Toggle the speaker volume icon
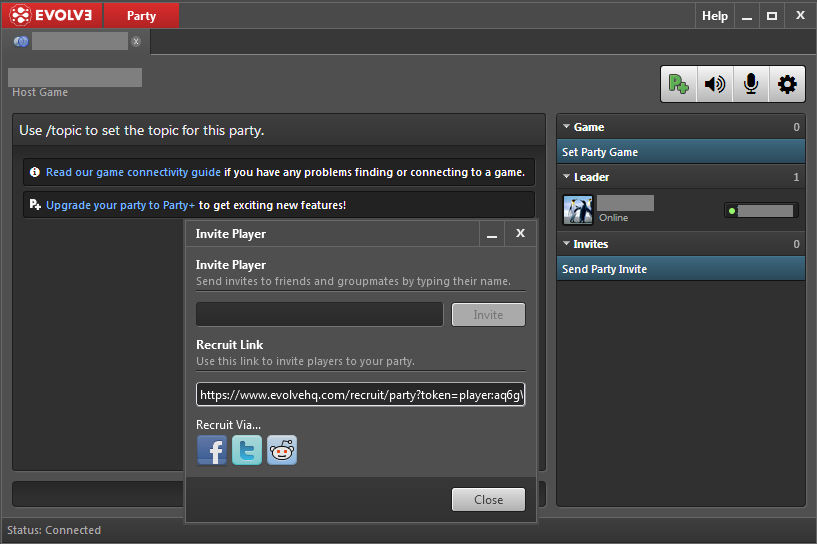 pos(715,84)
